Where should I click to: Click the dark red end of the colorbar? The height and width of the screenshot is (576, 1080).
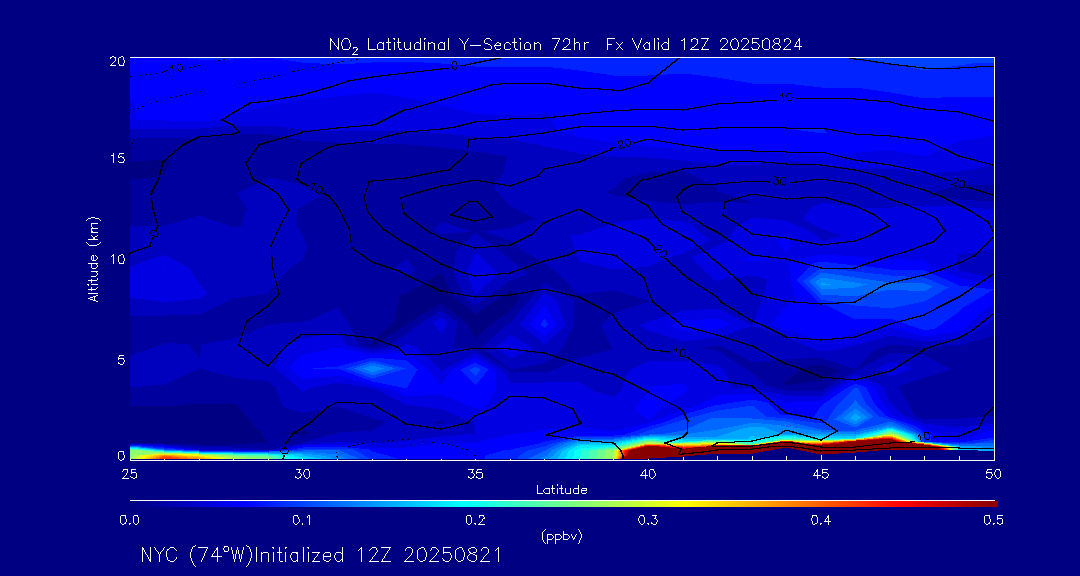[x=985, y=503]
